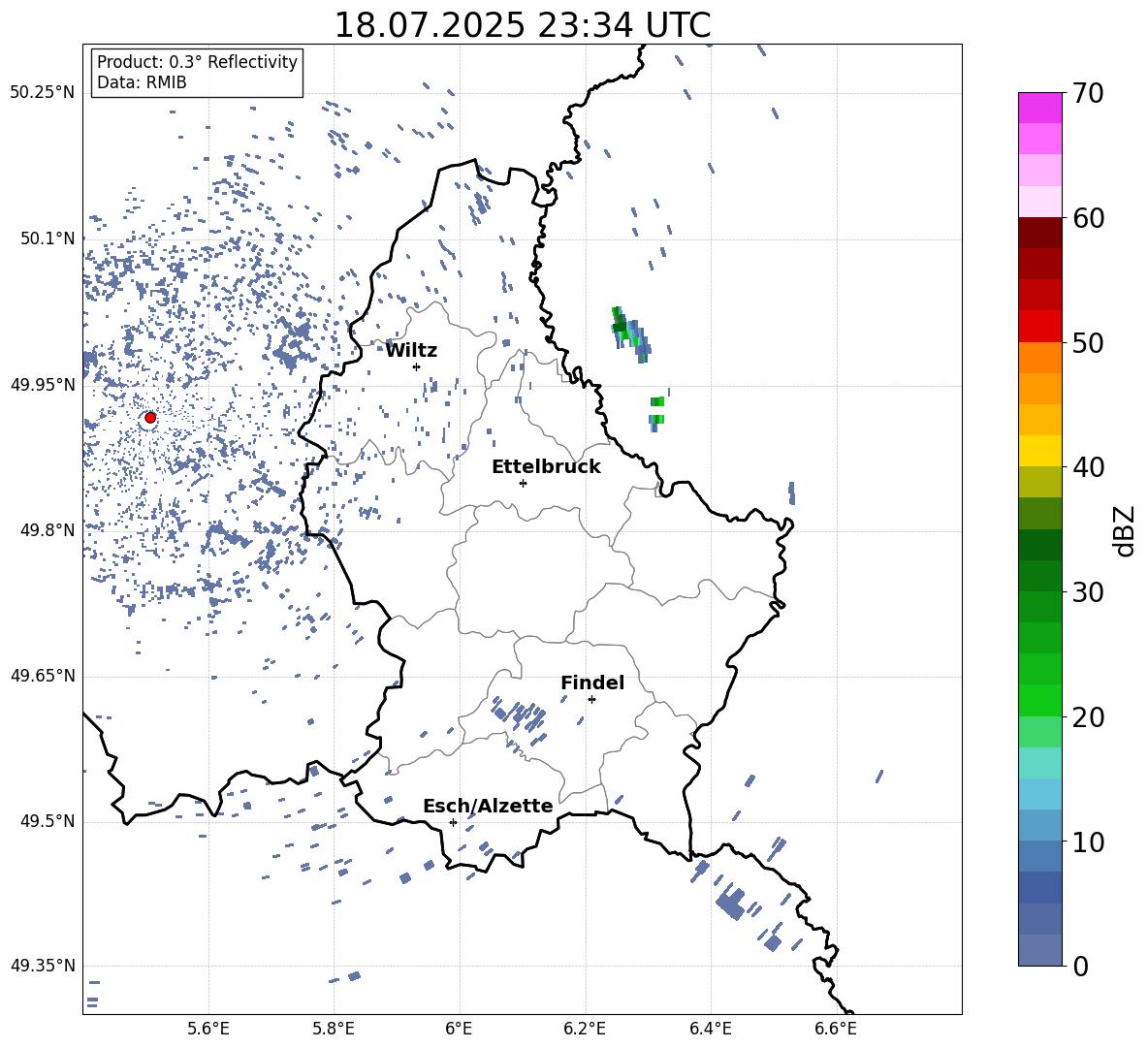This screenshot has height=1048, width=1148.
Task: Click the Findel station cross marker
Action: tap(591, 700)
